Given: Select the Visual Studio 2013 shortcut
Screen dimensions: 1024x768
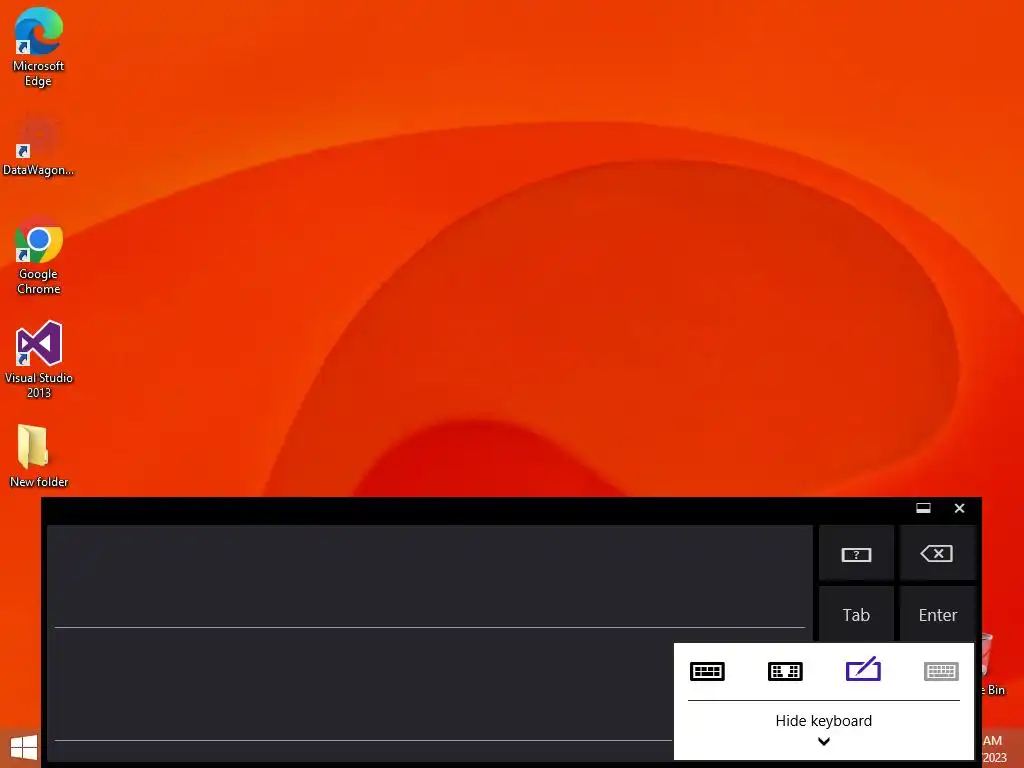Looking at the screenshot, I should pyautogui.click(x=39, y=359).
